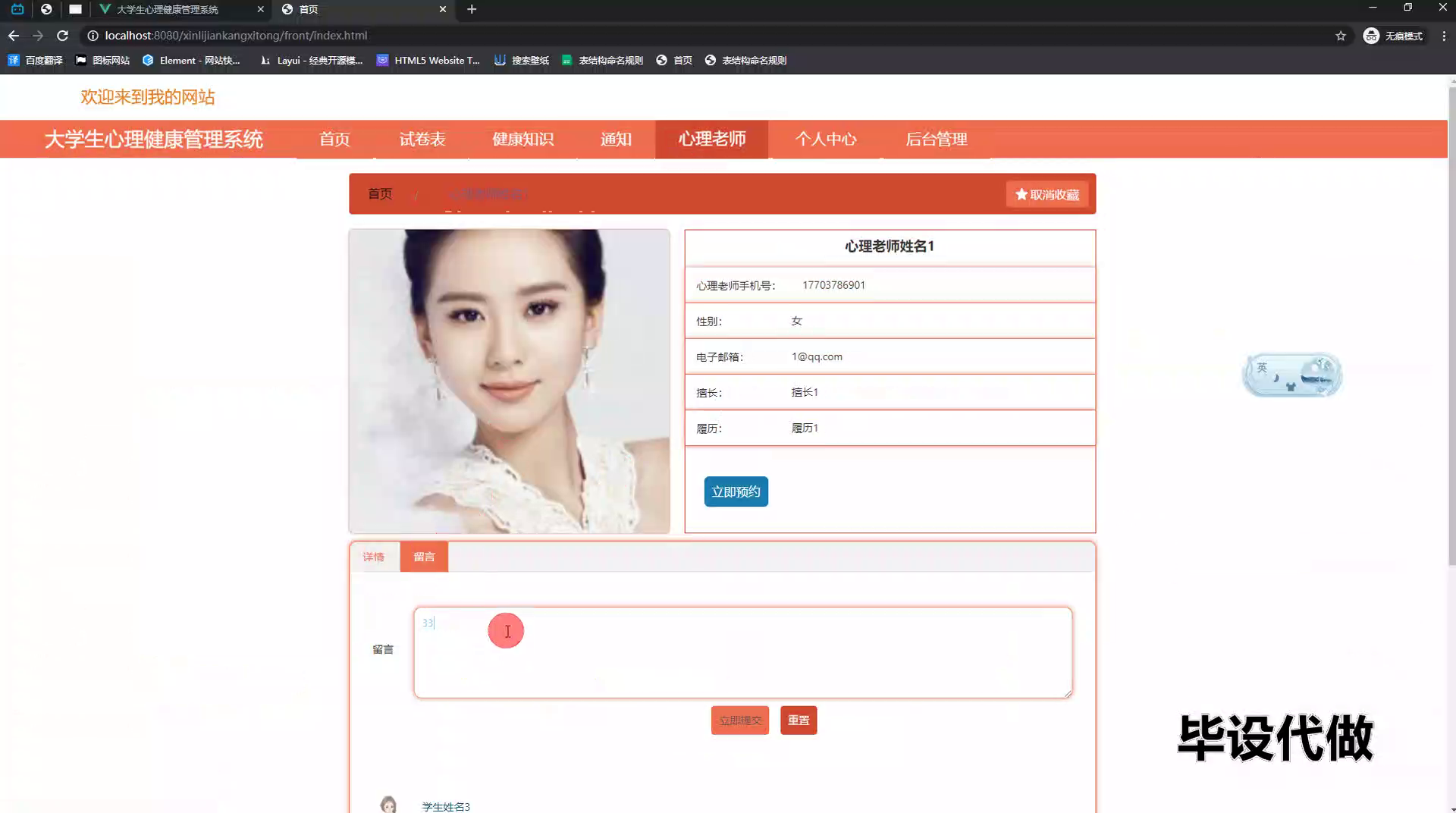Open a new tab with plus icon
The height and width of the screenshot is (813, 1456).
click(472, 9)
